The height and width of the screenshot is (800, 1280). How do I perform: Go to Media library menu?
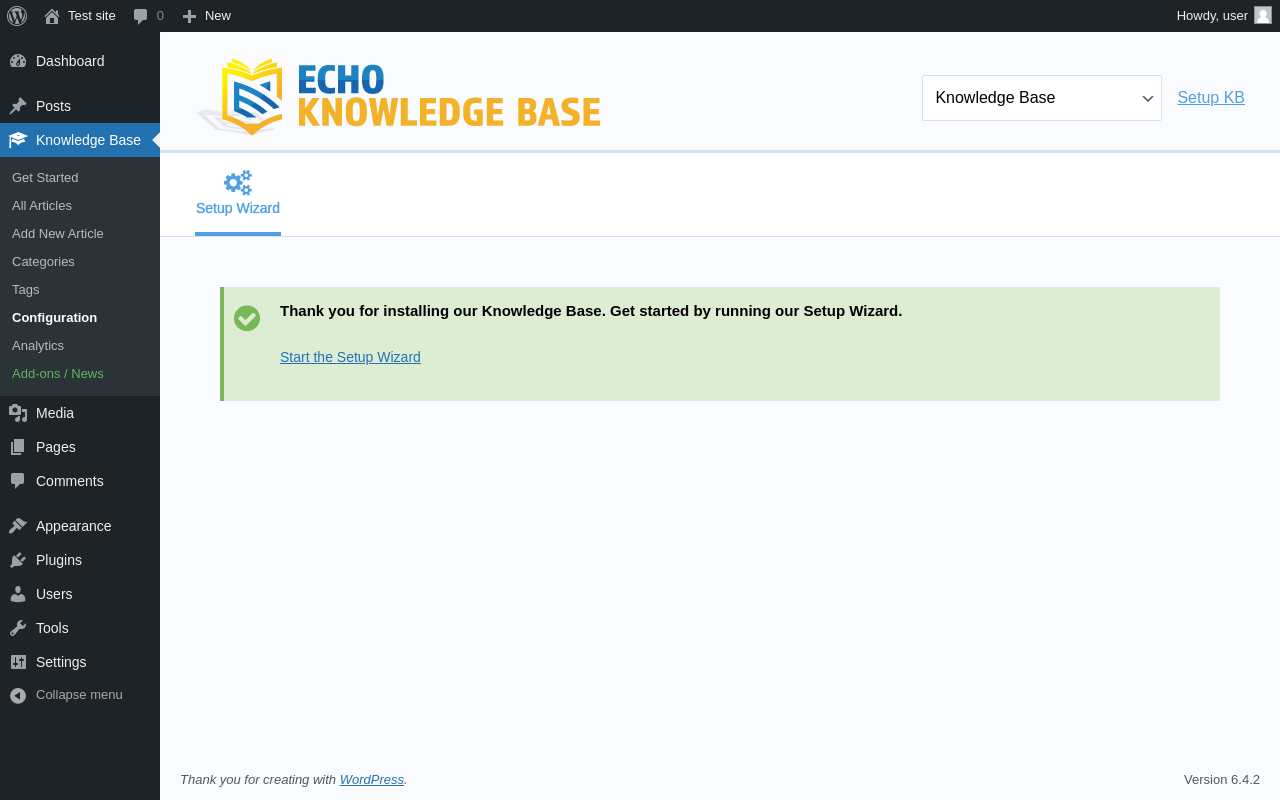click(x=80, y=413)
